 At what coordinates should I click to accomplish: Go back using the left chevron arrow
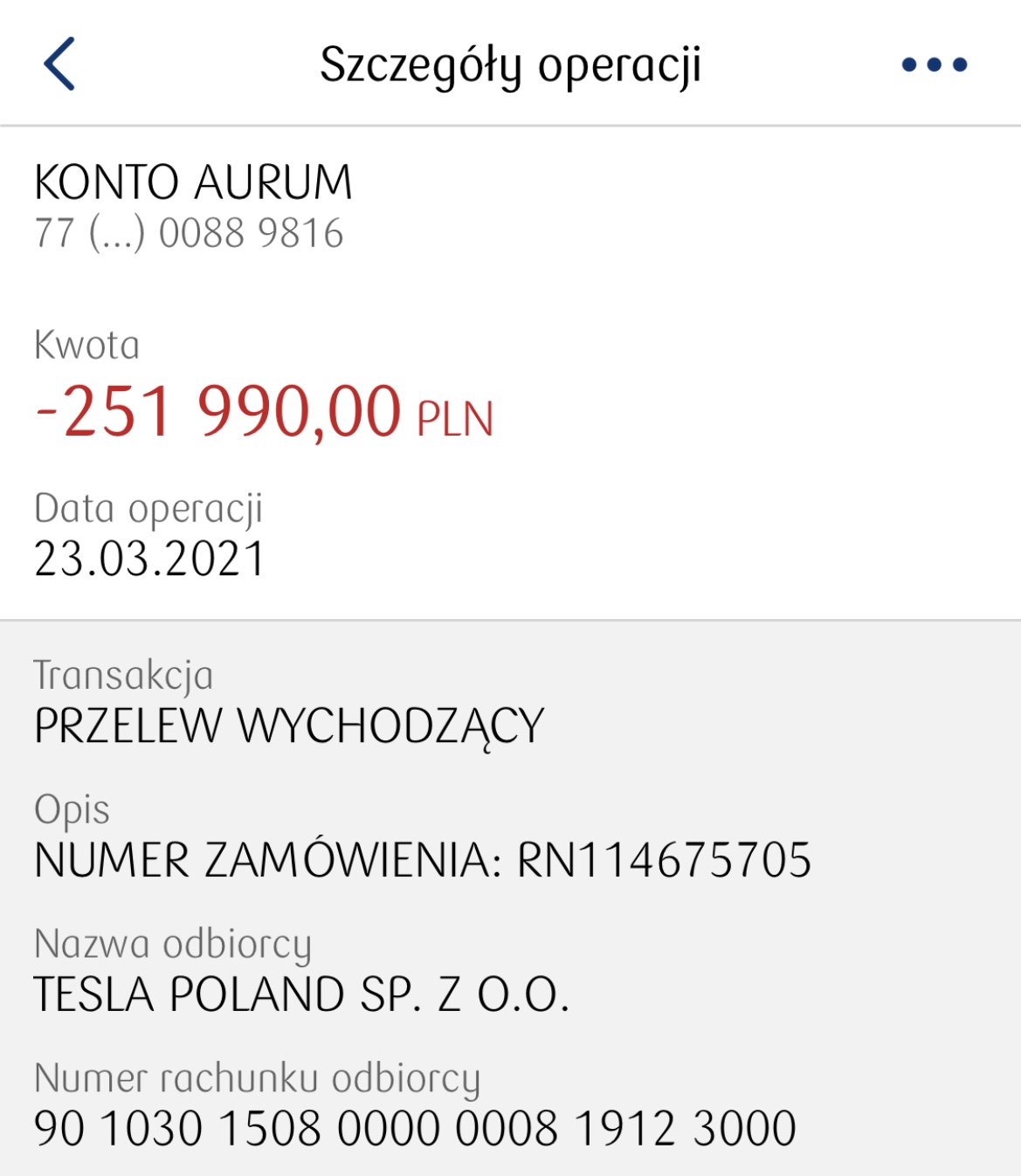coord(59,64)
